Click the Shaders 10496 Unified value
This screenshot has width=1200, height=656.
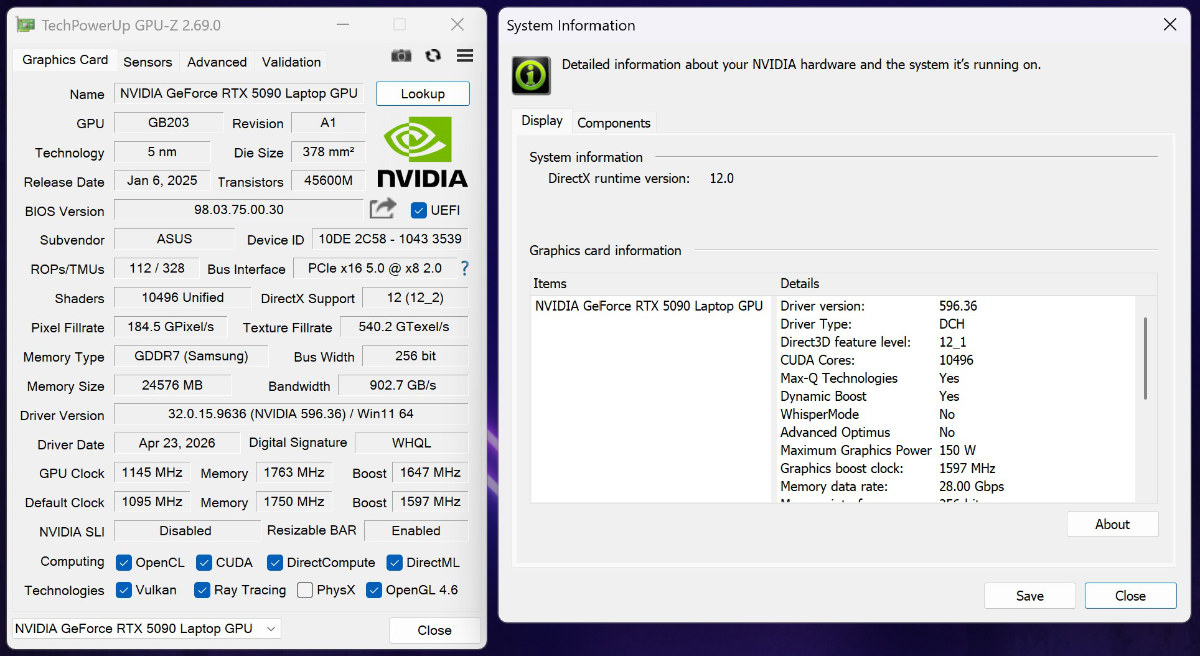(182, 297)
